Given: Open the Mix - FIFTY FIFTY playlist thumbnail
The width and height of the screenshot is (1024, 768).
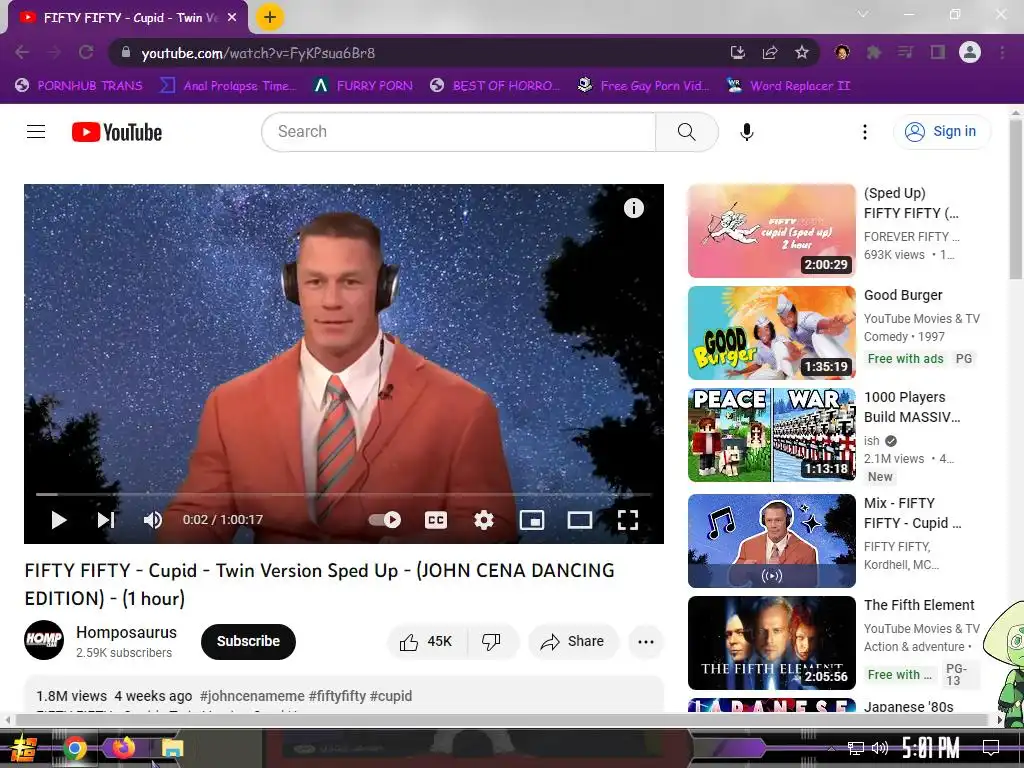Looking at the screenshot, I should tap(771, 541).
